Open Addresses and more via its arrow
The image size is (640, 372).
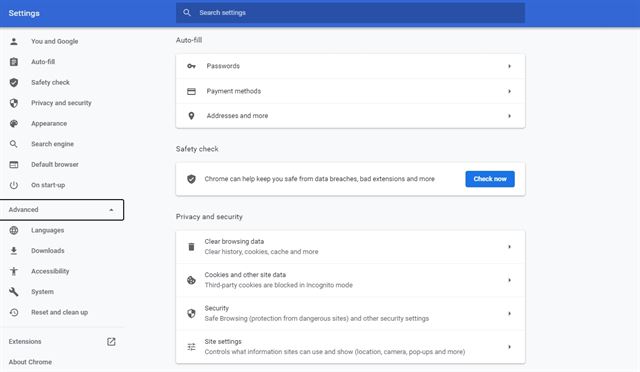[509, 116]
